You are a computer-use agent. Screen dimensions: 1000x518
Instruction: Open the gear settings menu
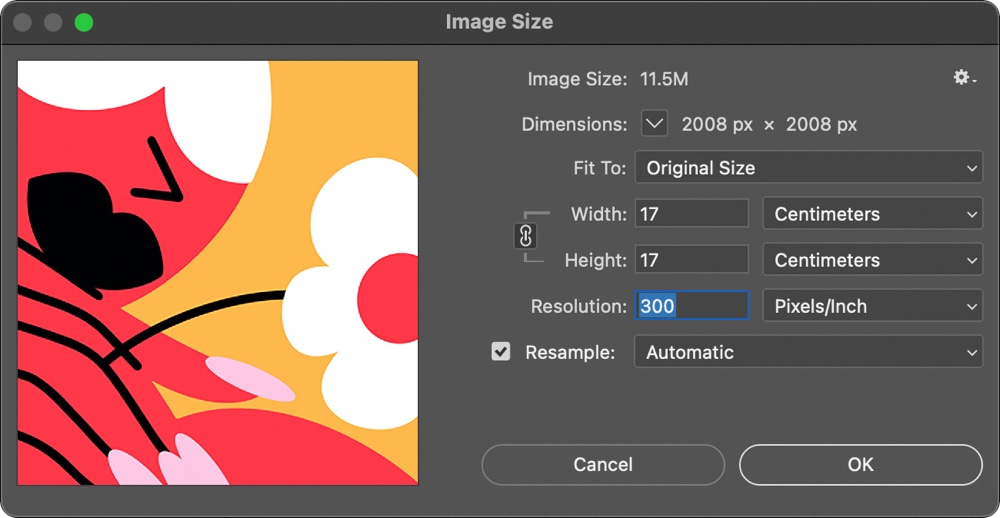point(963,78)
